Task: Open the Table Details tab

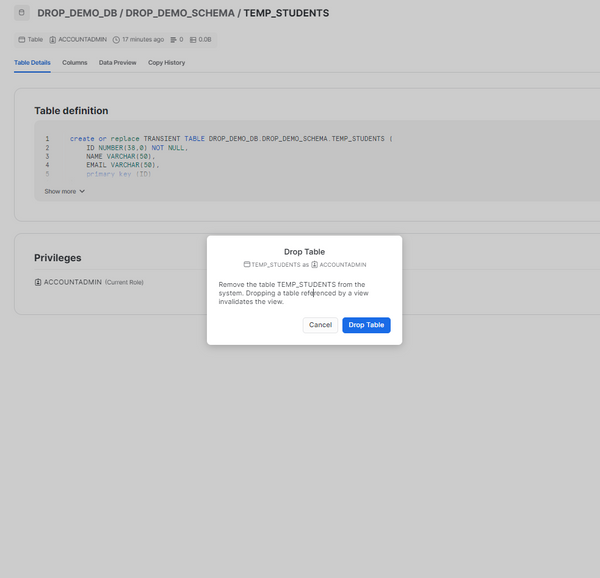Action: [32, 63]
